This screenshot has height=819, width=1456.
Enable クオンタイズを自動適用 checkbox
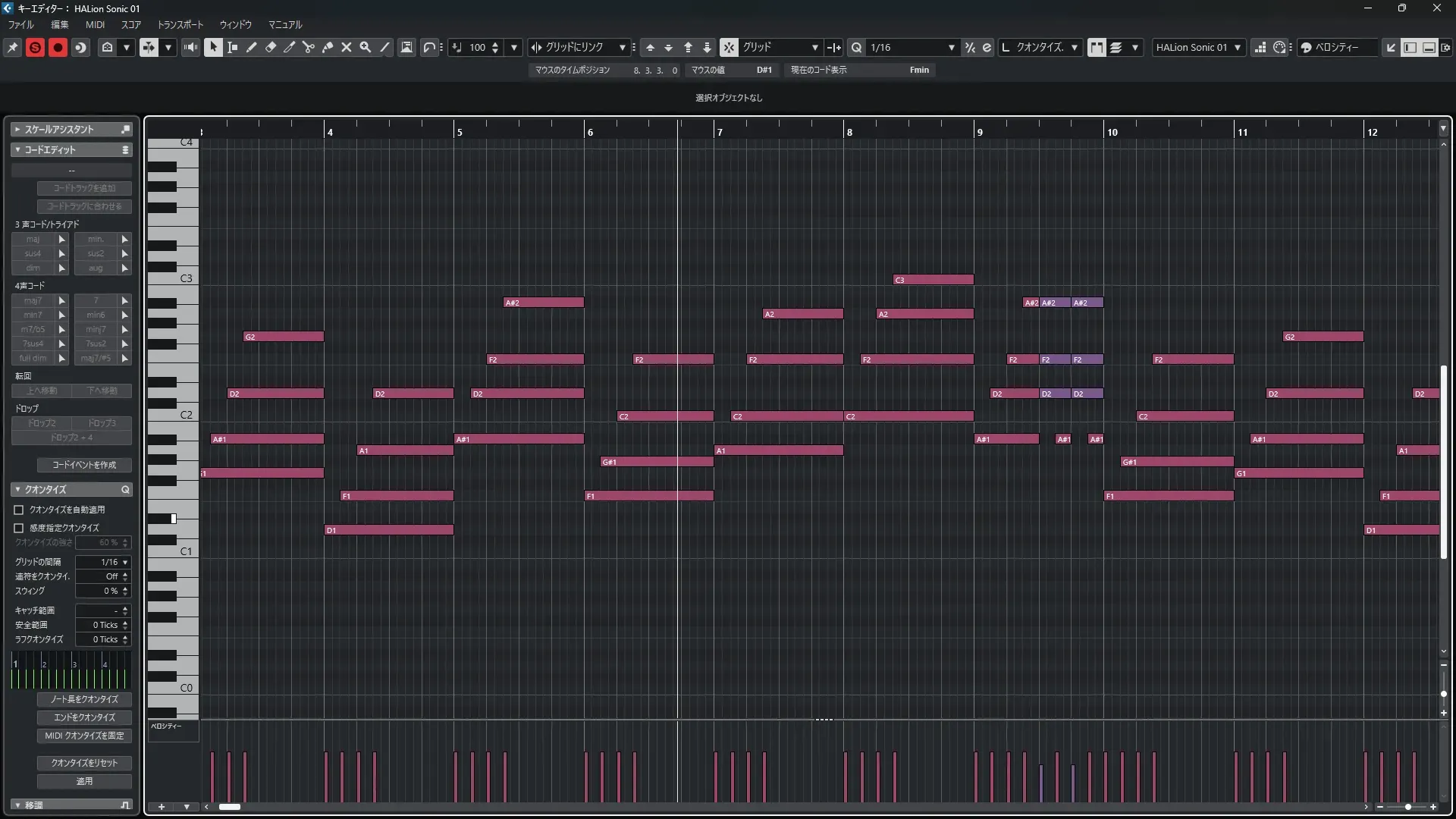[x=19, y=510]
